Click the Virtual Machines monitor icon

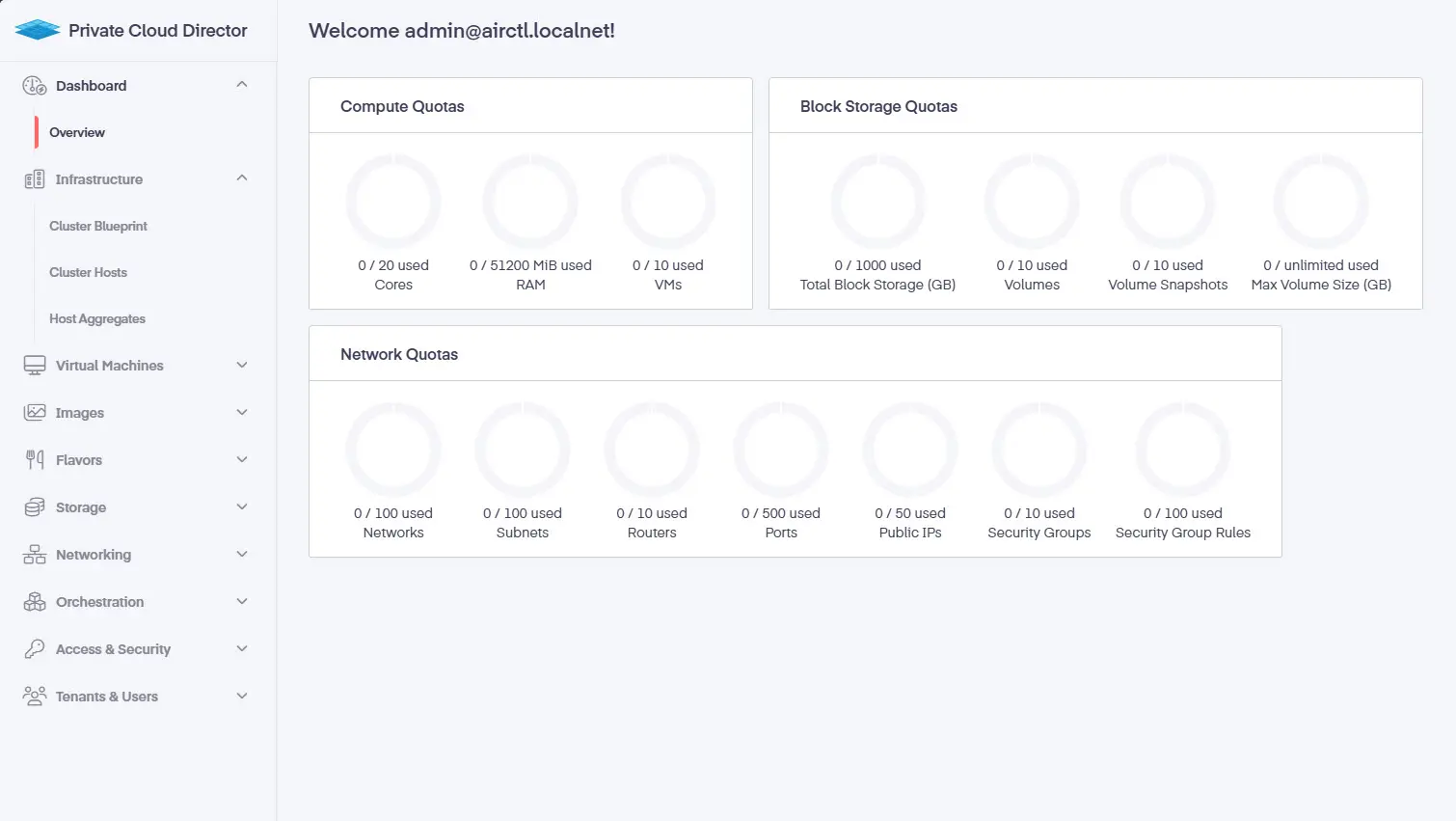(x=35, y=366)
